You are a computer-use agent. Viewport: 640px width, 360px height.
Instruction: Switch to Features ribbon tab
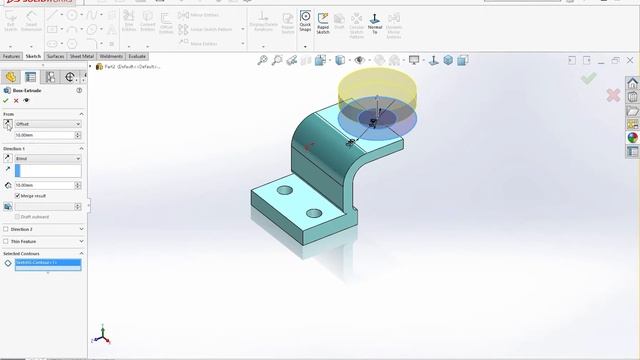(11, 56)
